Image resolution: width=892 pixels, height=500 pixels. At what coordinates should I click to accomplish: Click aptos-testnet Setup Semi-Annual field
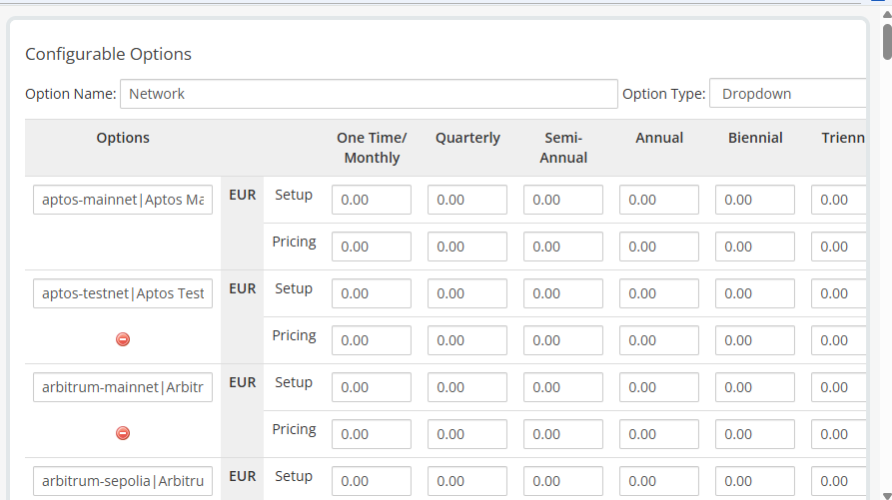(x=563, y=294)
